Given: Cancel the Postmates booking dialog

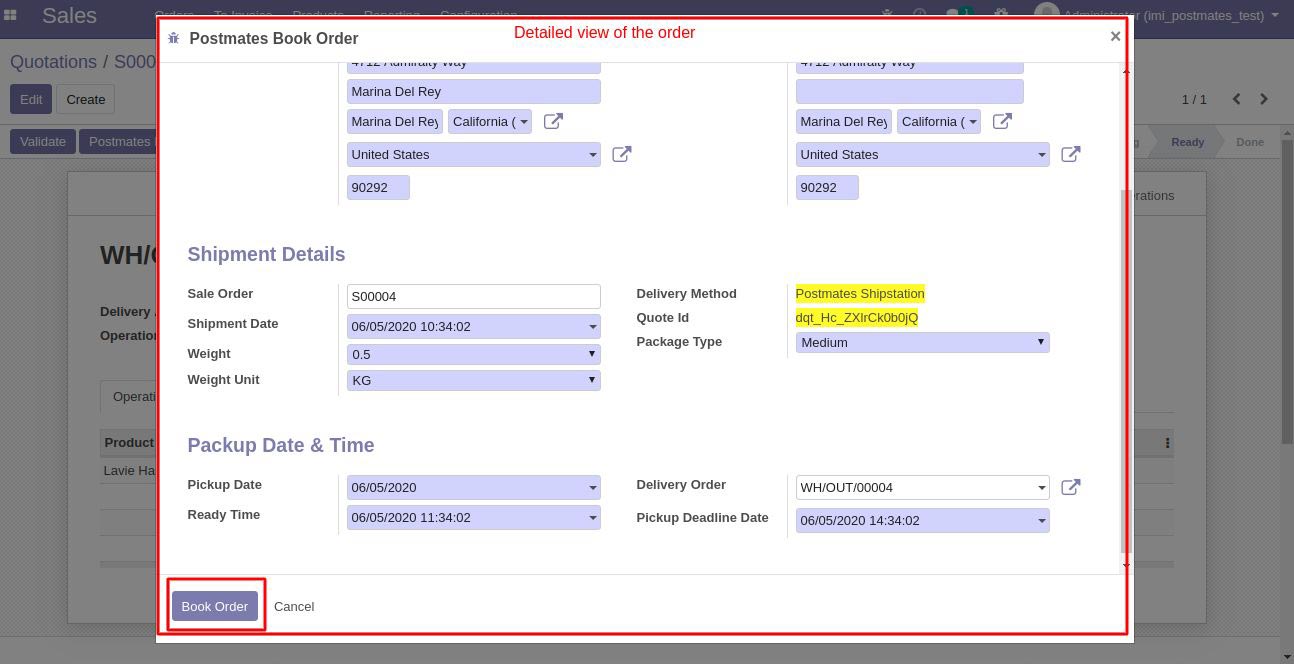Looking at the screenshot, I should tap(294, 606).
